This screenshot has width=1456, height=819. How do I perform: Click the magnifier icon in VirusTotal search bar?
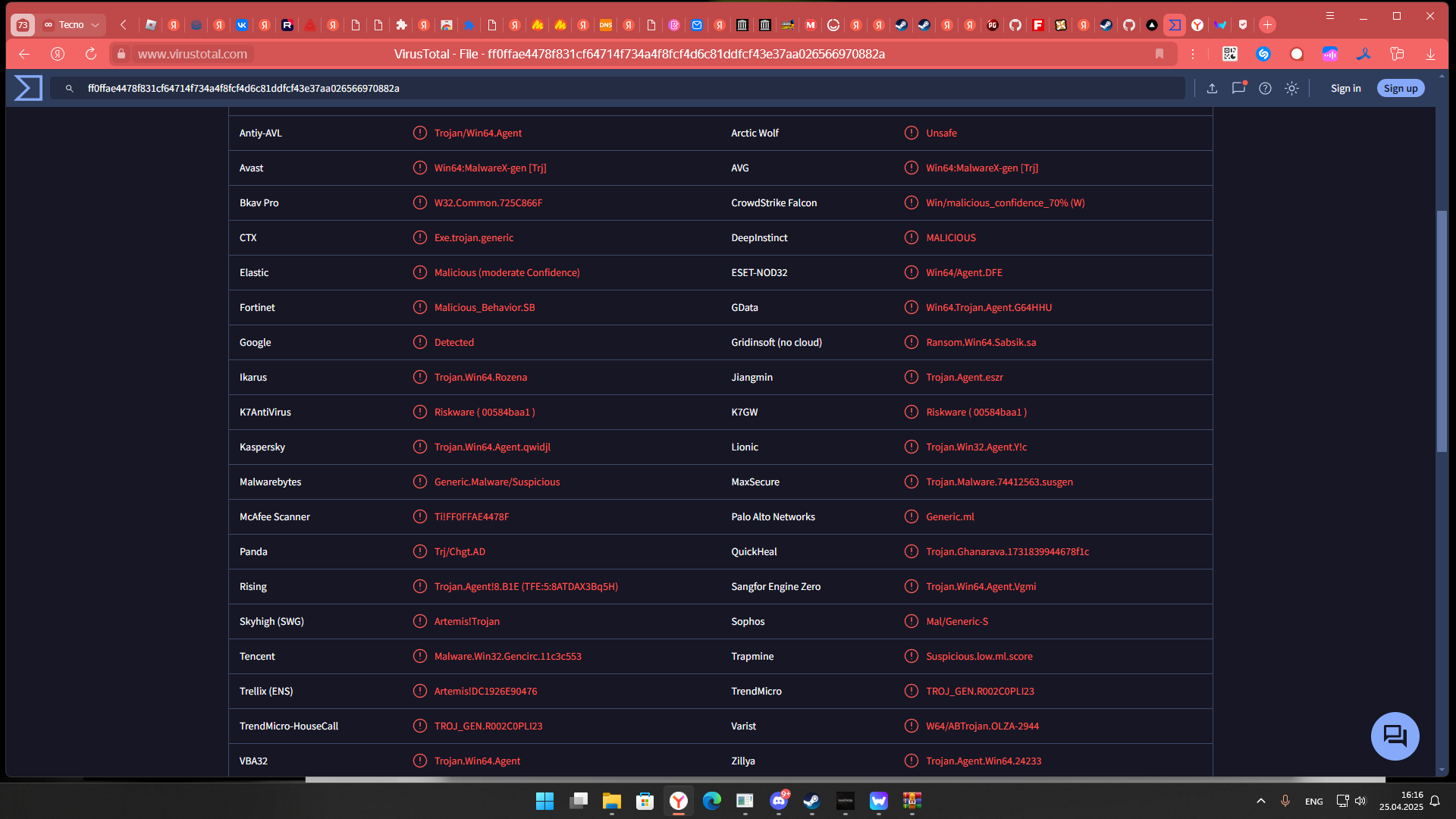70,89
